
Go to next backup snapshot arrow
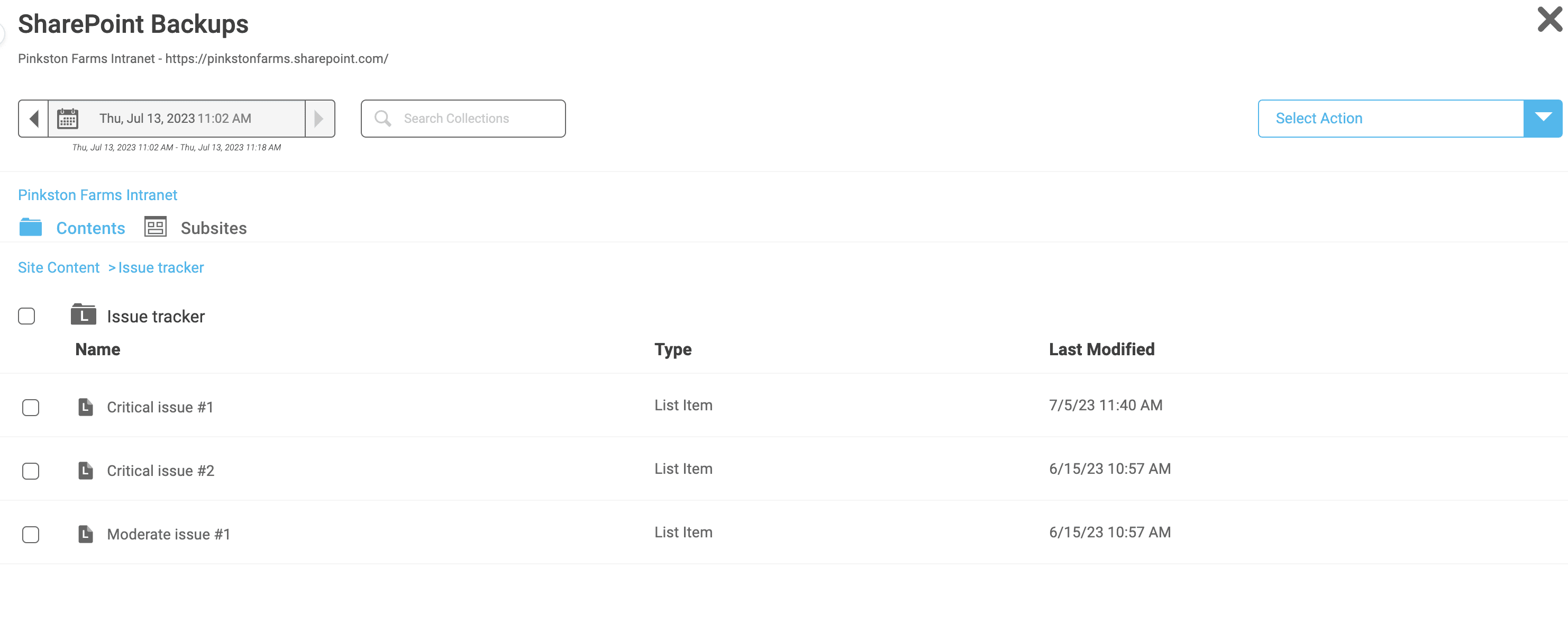319,118
